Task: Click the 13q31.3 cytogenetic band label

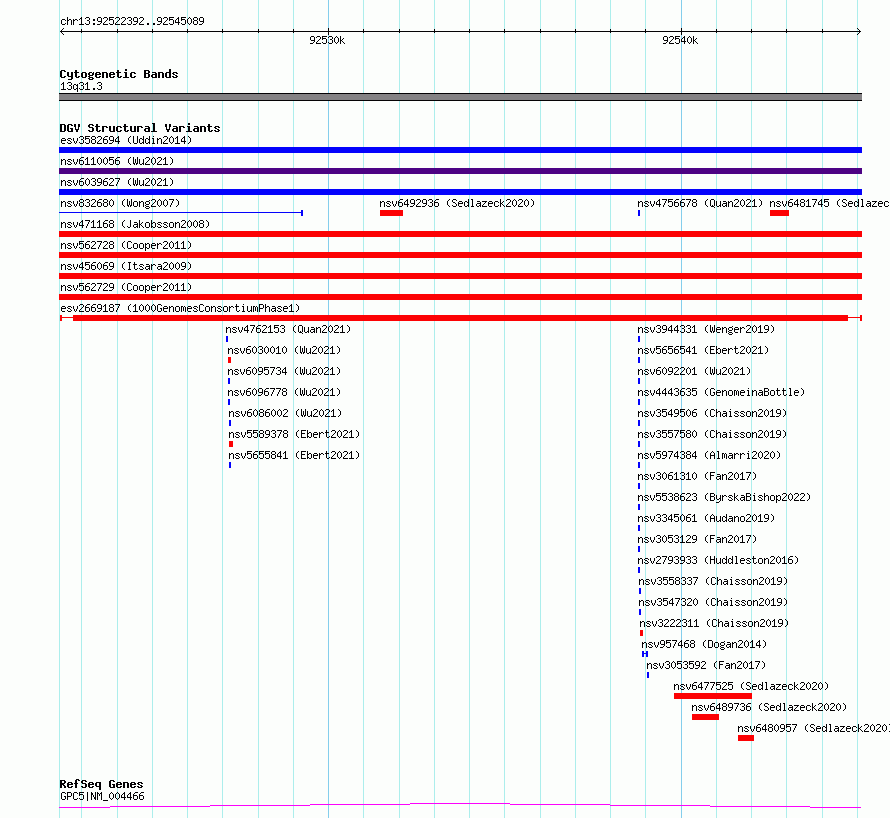Action: coord(81,86)
